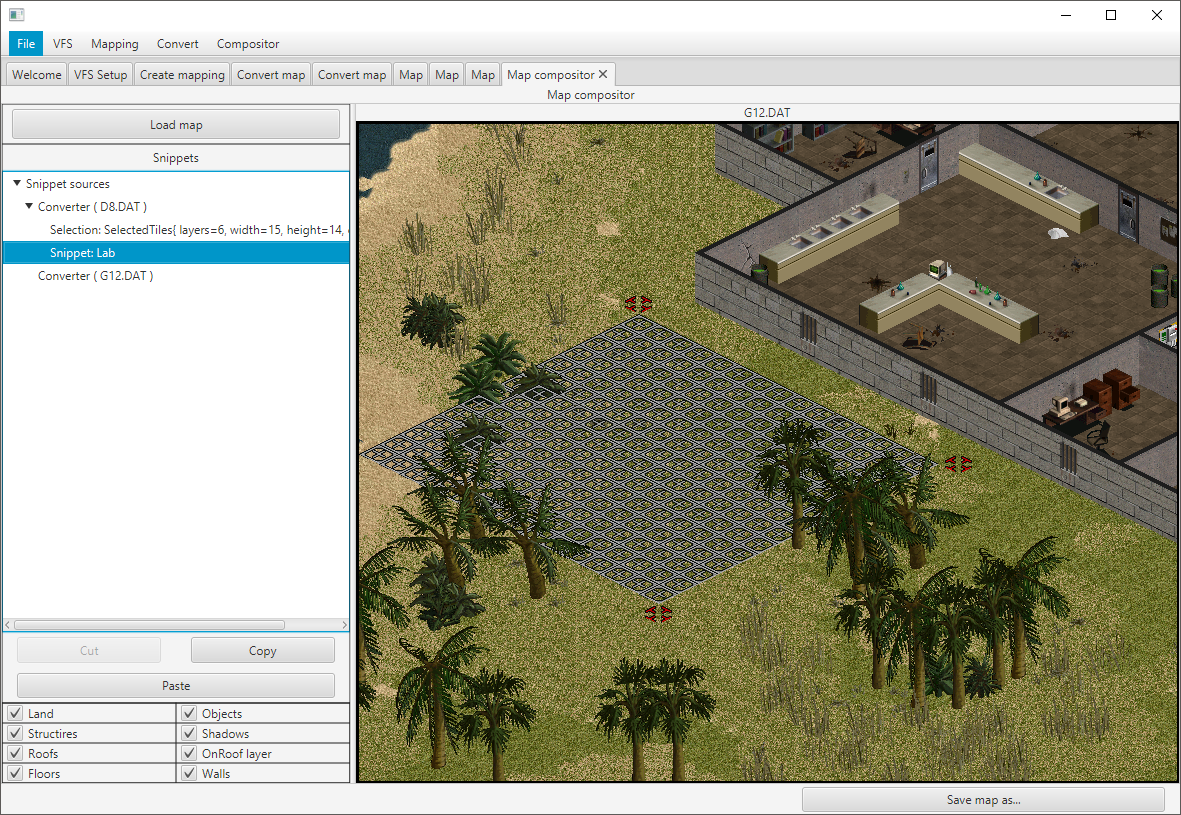Click the right red arrow selection handle

click(x=958, y=464)
